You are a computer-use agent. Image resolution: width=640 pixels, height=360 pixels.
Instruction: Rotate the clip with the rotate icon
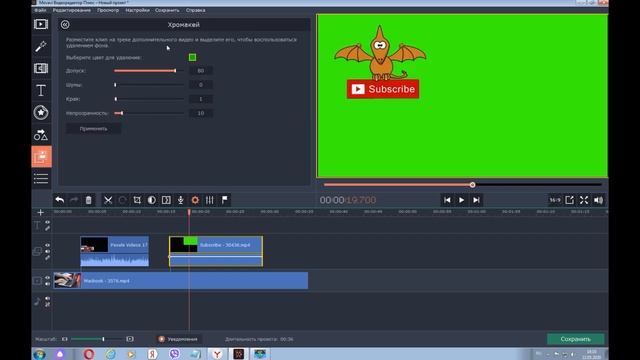(x=122, y=200)
